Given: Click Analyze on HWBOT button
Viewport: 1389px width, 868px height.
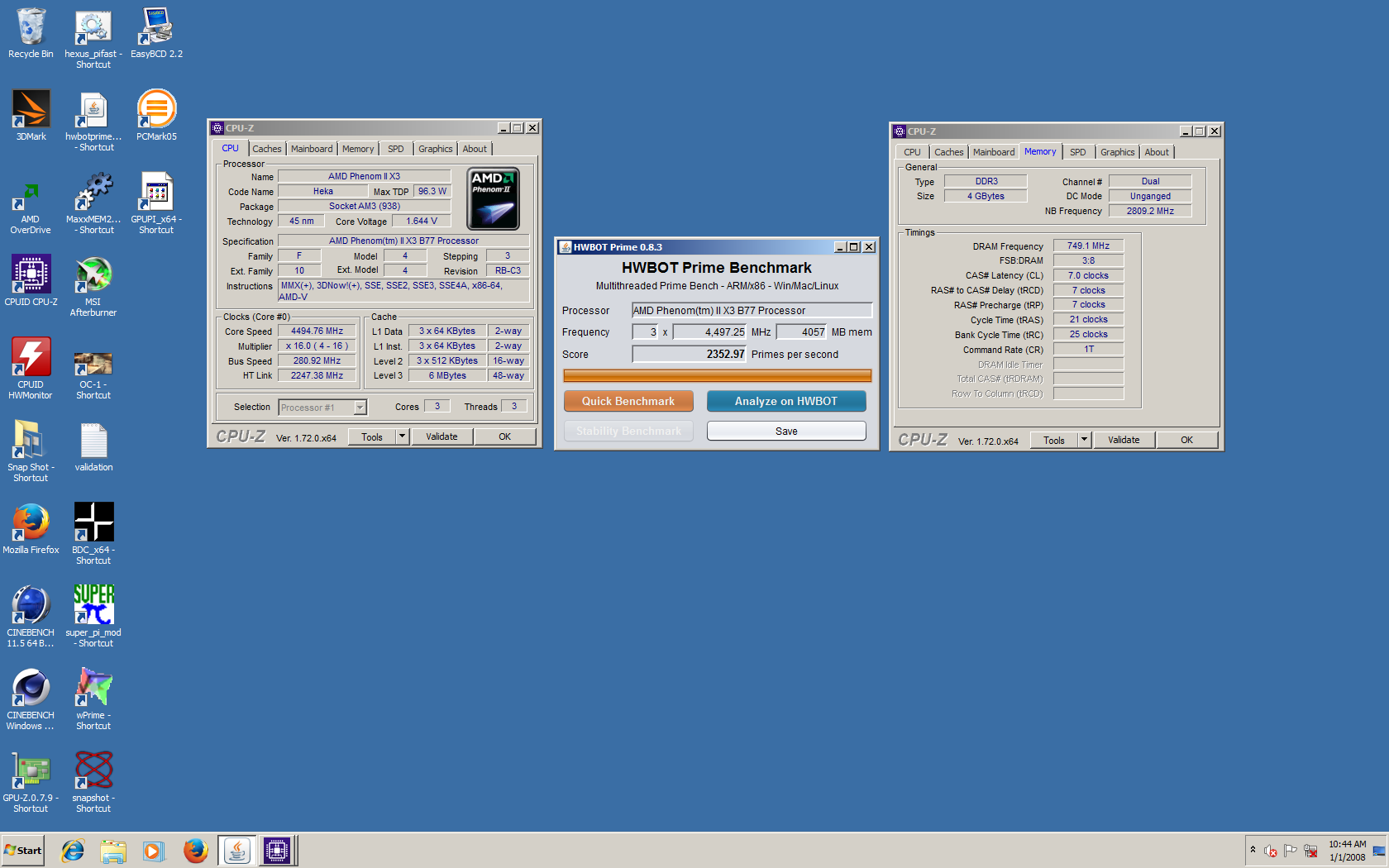Looking at the screenshot, I should (786, 401).
